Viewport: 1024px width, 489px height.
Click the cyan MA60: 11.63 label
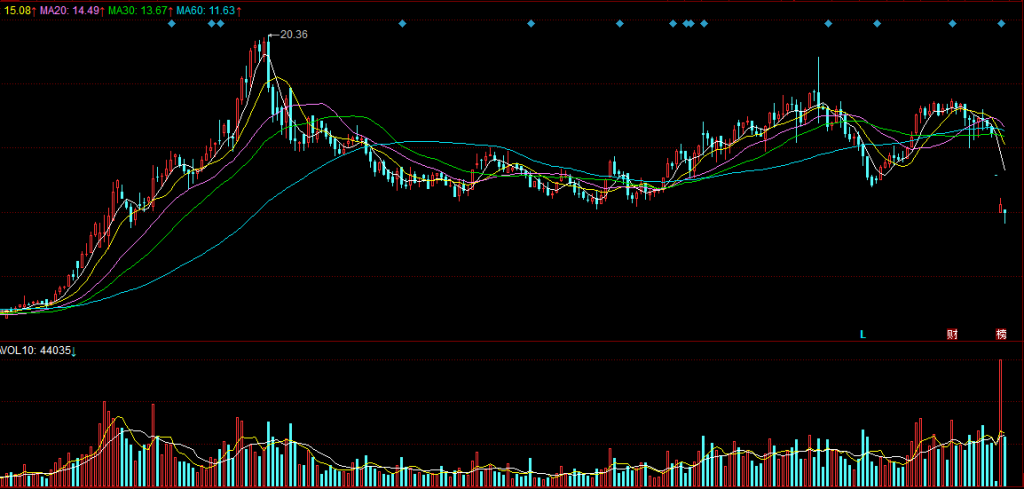pyautogui.click(x=206, y=11)
